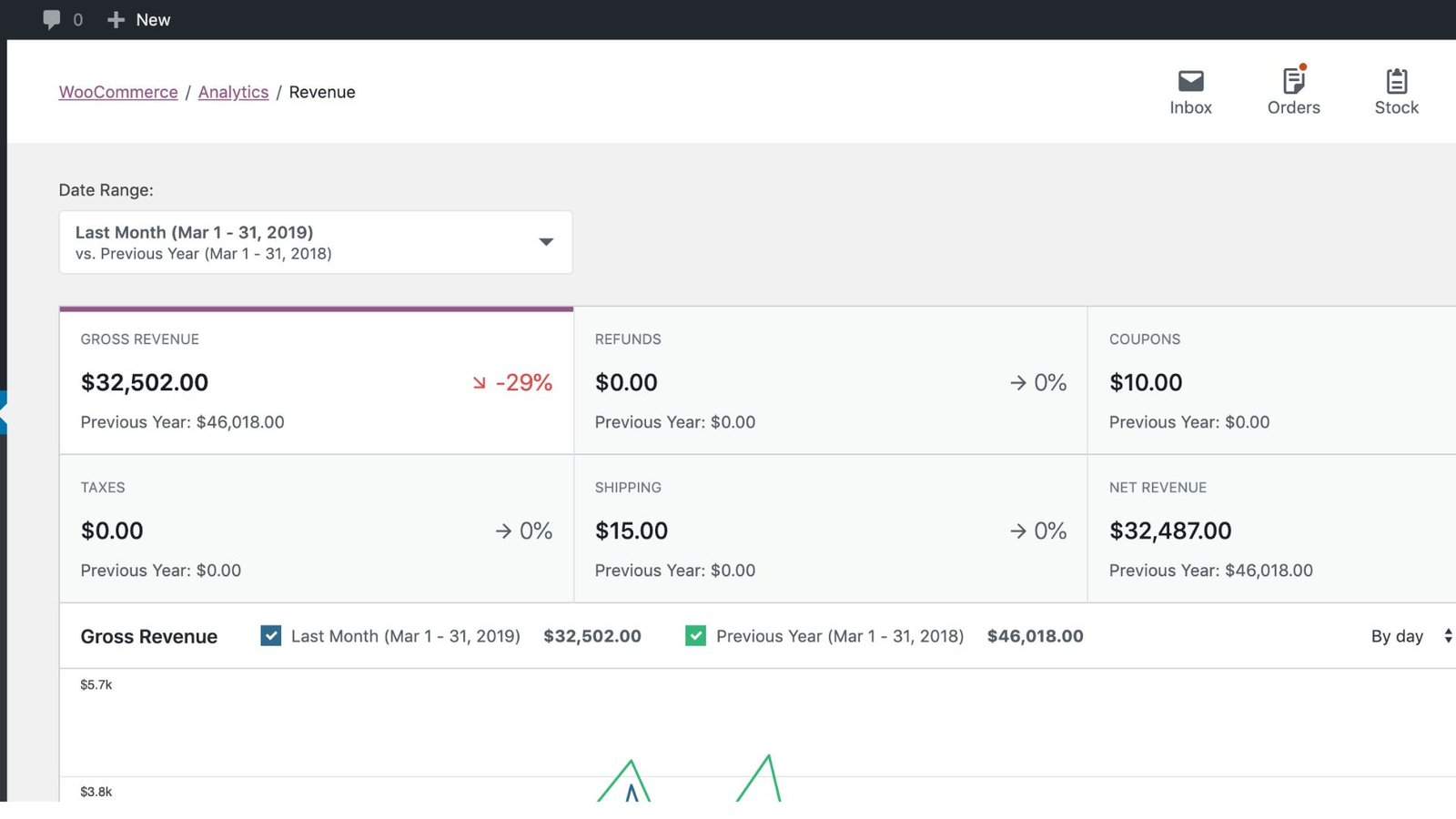Toggle the Previous Year (Mar 1 - 31, 2018) checkbox
This screenshot has height=819, width=1456.
coord(696,636)
